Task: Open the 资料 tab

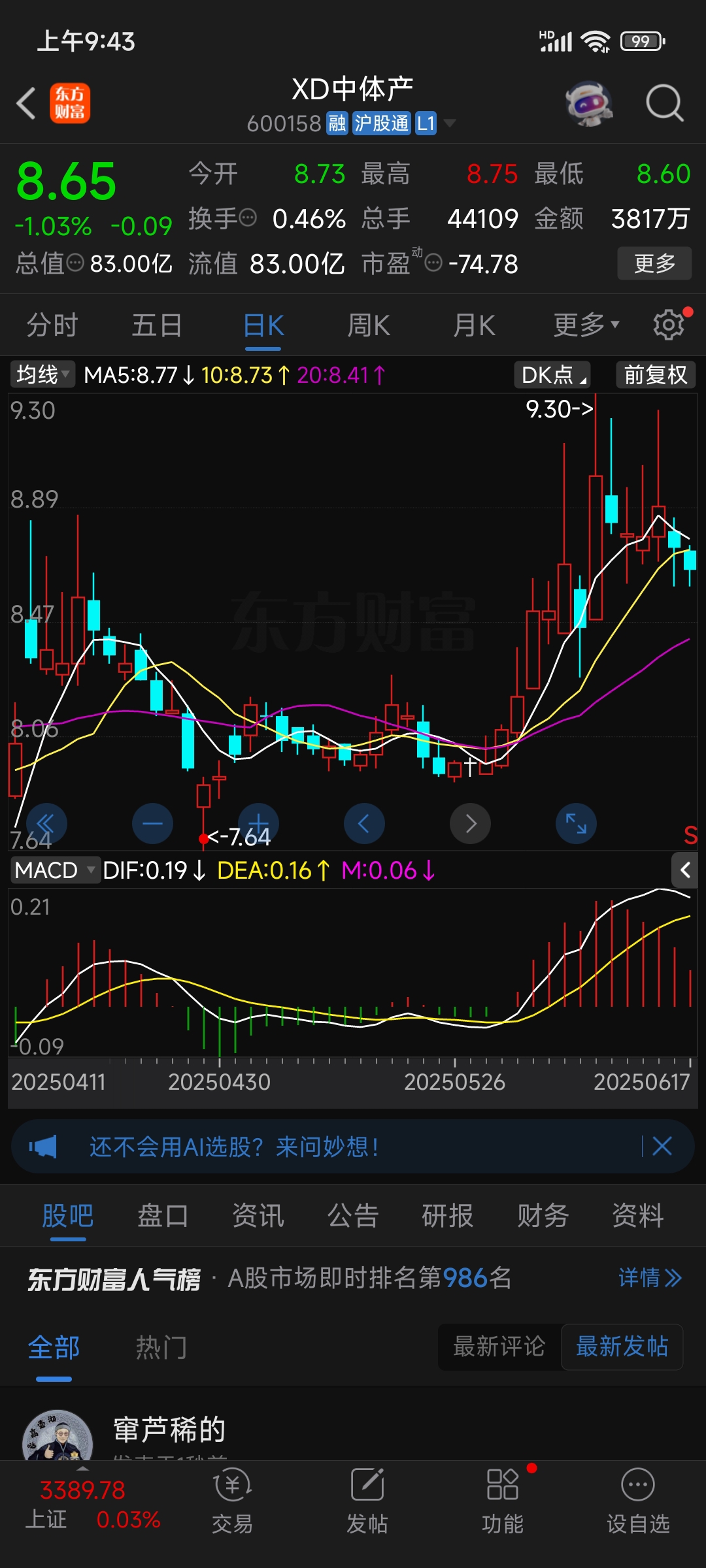Action: (638, 1216)
